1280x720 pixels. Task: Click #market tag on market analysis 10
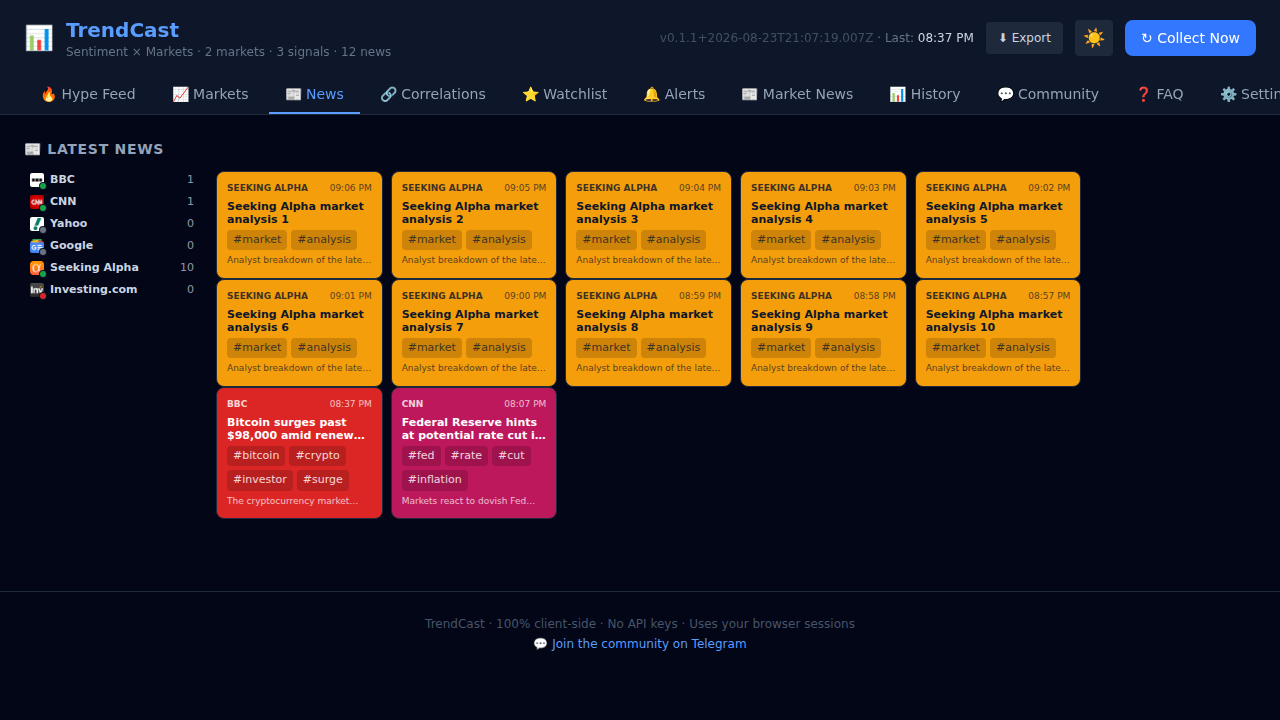[x=956, y=348]
